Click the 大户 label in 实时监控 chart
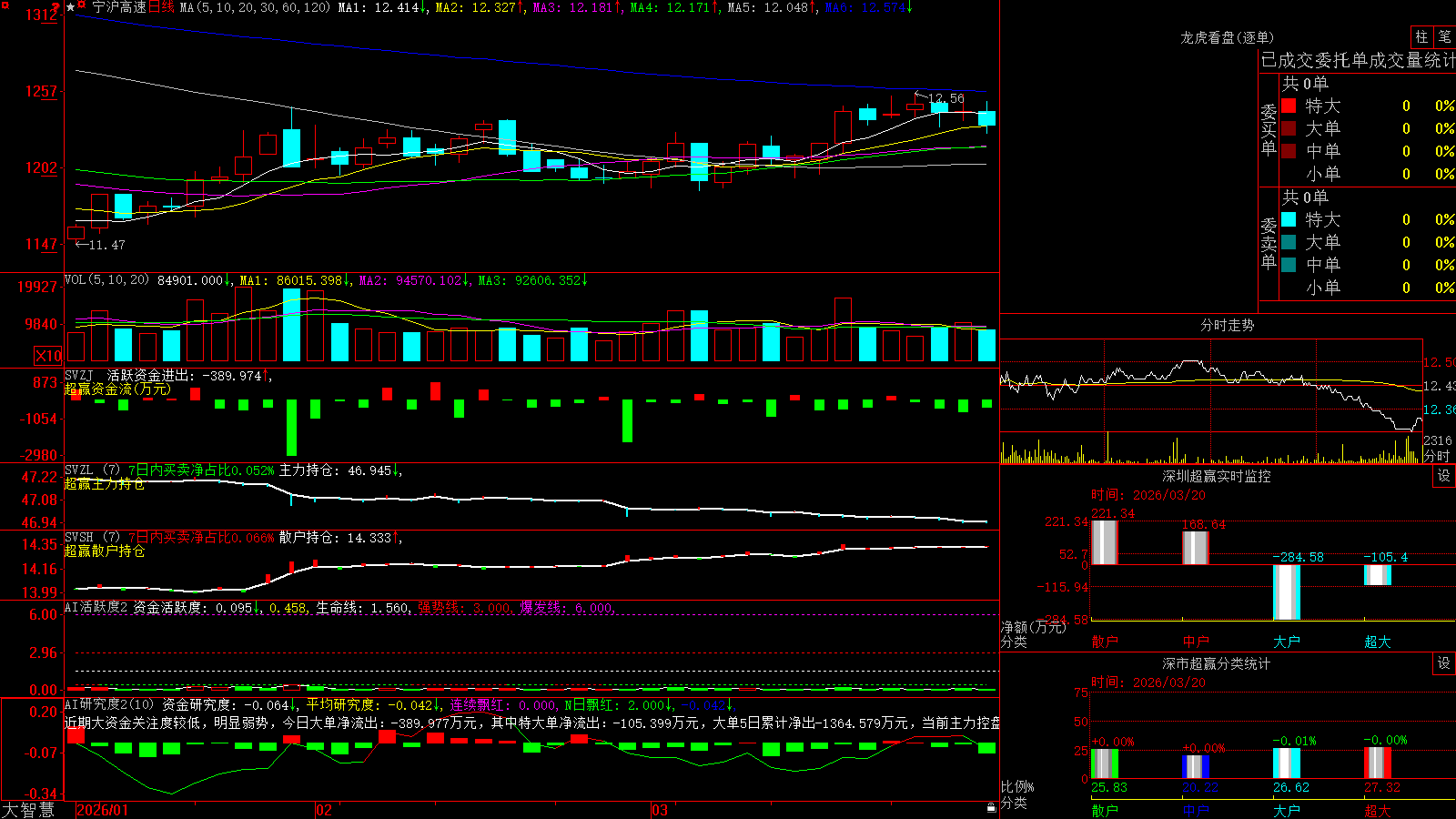Viewport: 1456px width, 819px height. click(1287, 642)
